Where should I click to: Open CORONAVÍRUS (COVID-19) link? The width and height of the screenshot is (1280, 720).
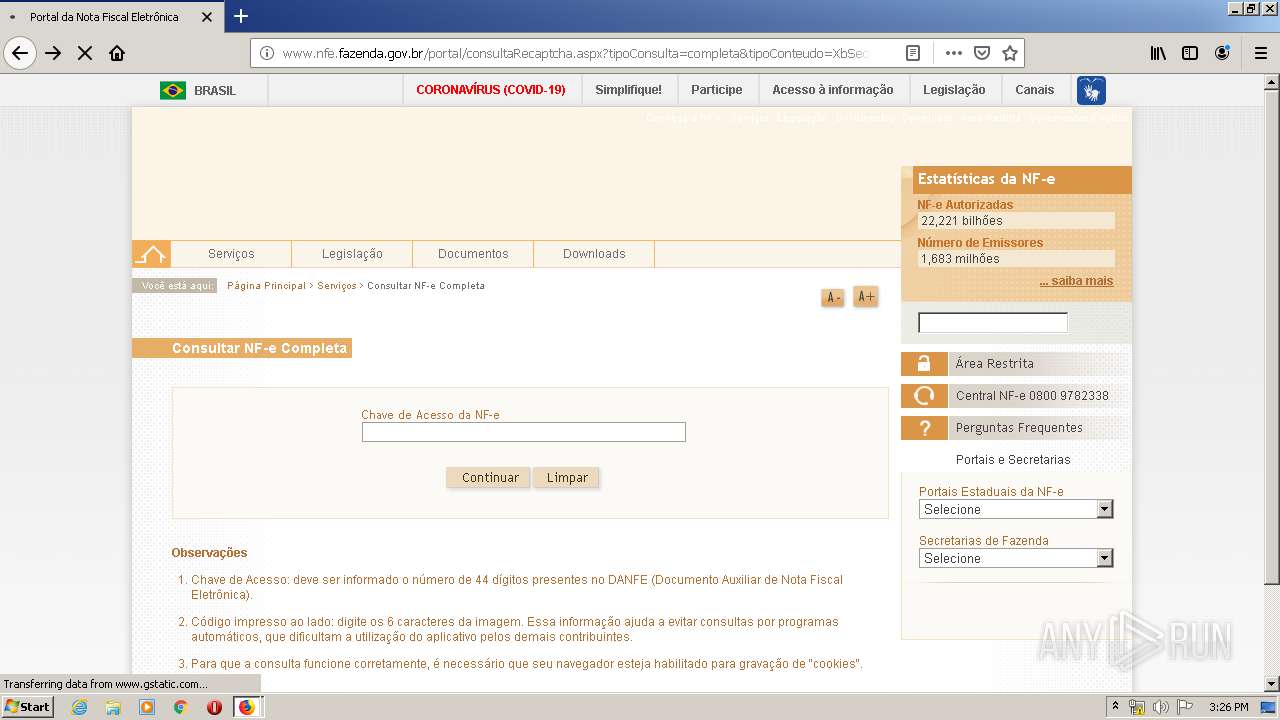491,90
